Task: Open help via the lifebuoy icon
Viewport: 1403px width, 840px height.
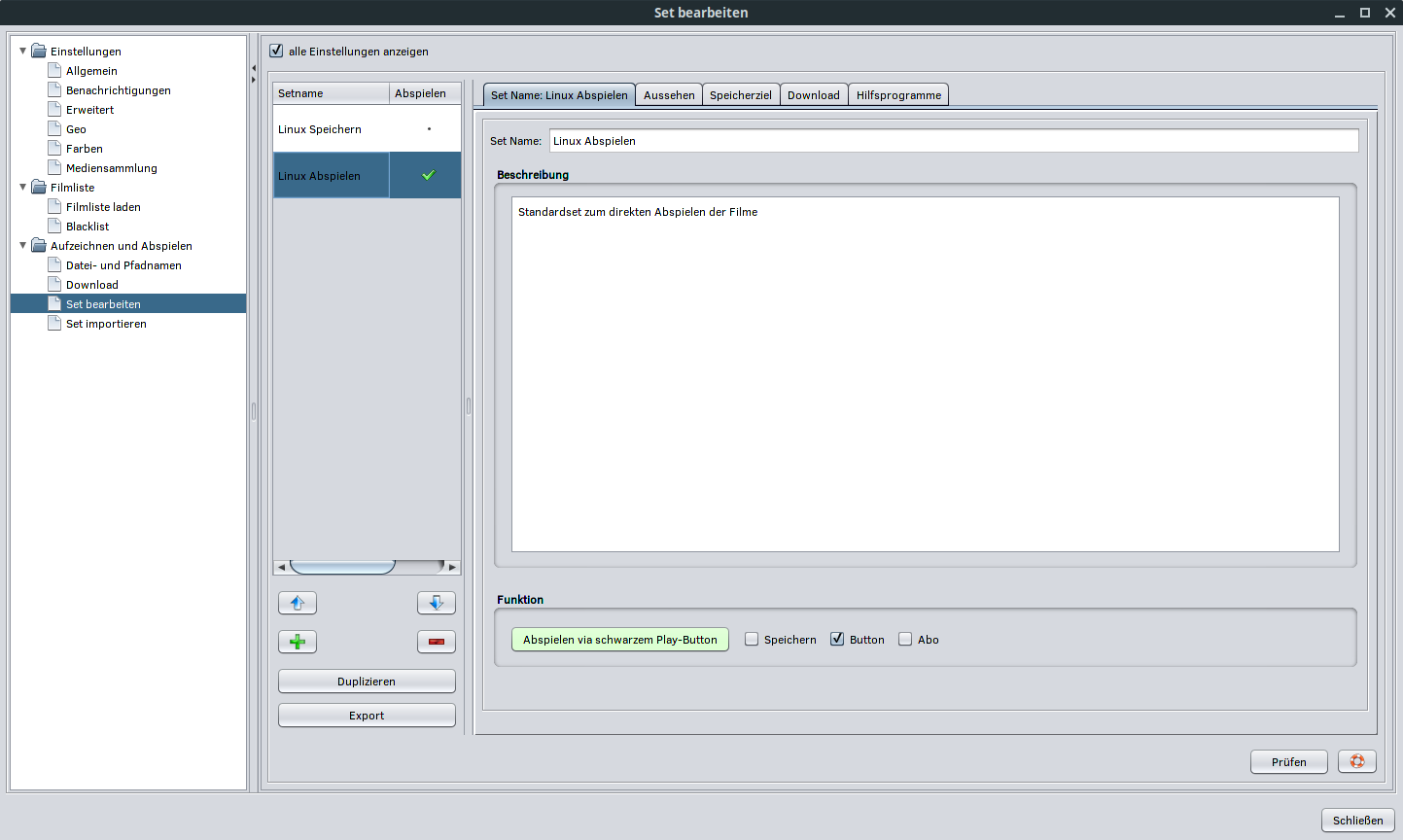Action: click(x=1356, y=761)
